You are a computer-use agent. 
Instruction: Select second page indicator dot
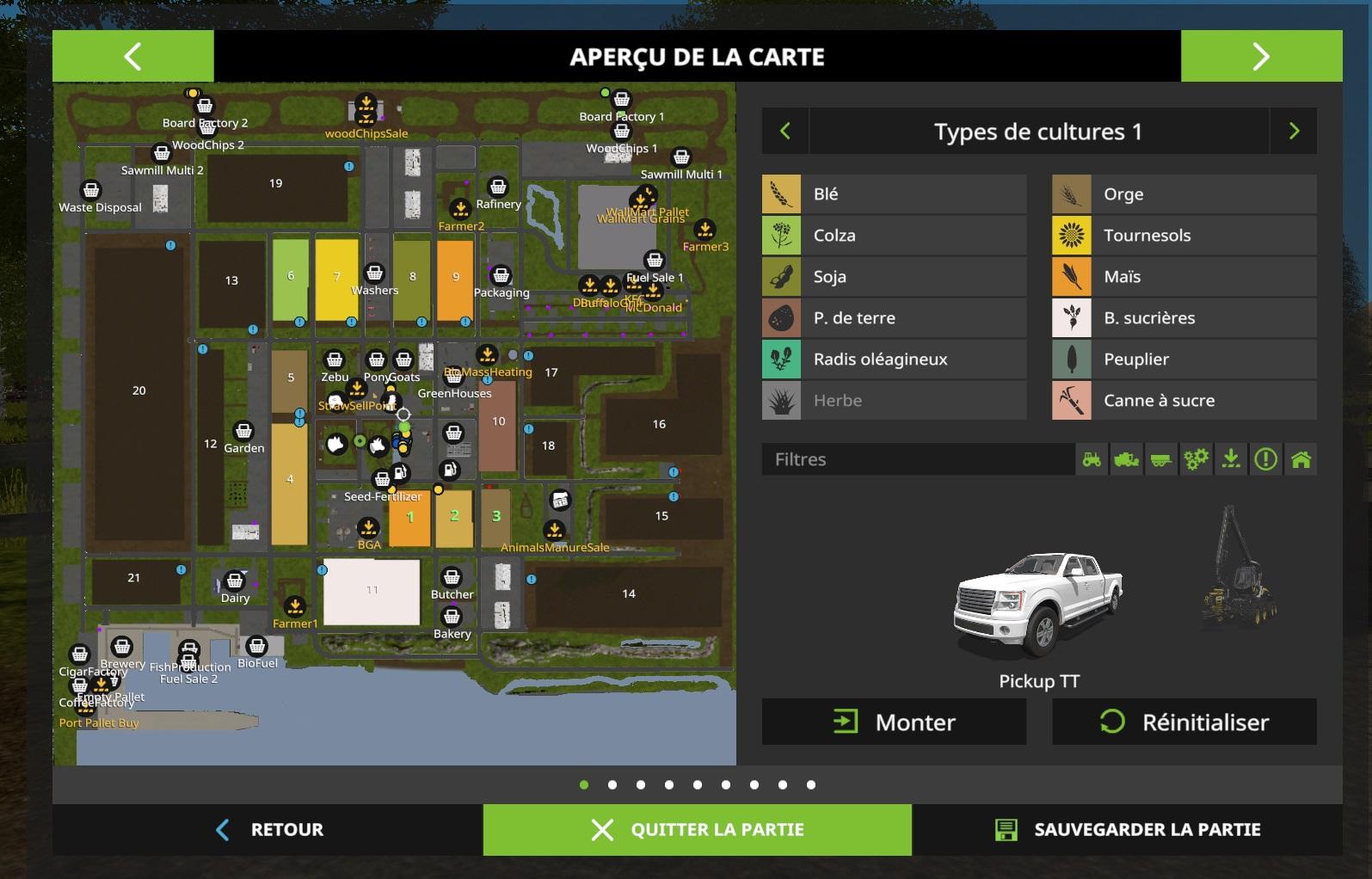(612, 784)
